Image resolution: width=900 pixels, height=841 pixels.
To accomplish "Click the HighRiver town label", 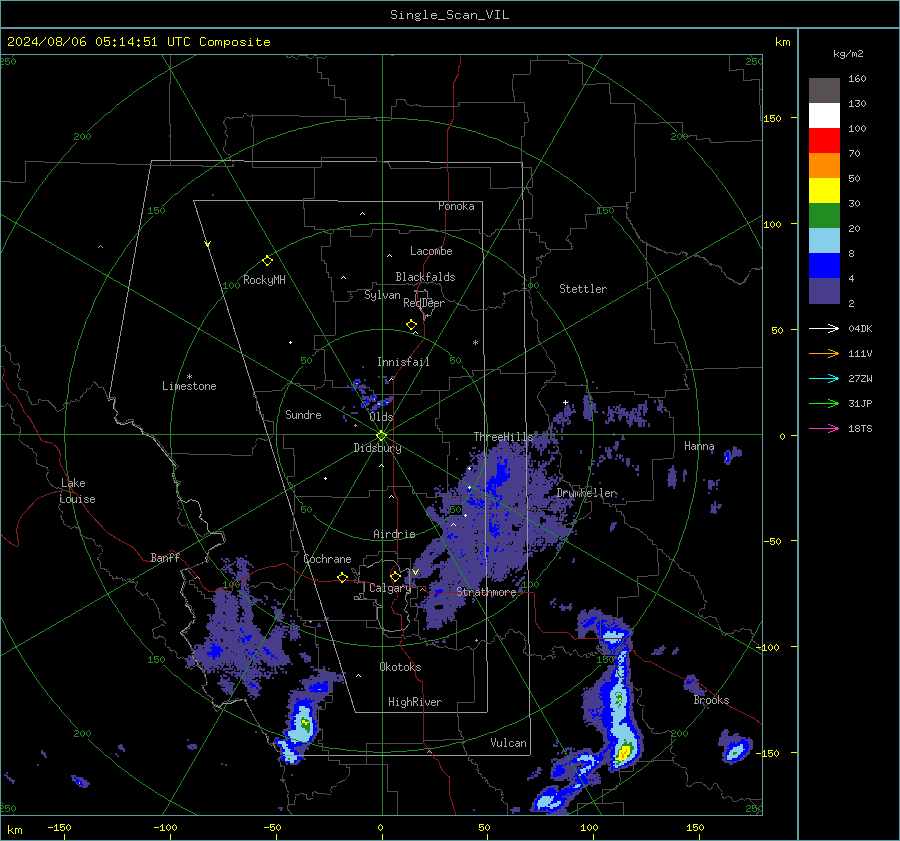I will click(x=415, y=702).
